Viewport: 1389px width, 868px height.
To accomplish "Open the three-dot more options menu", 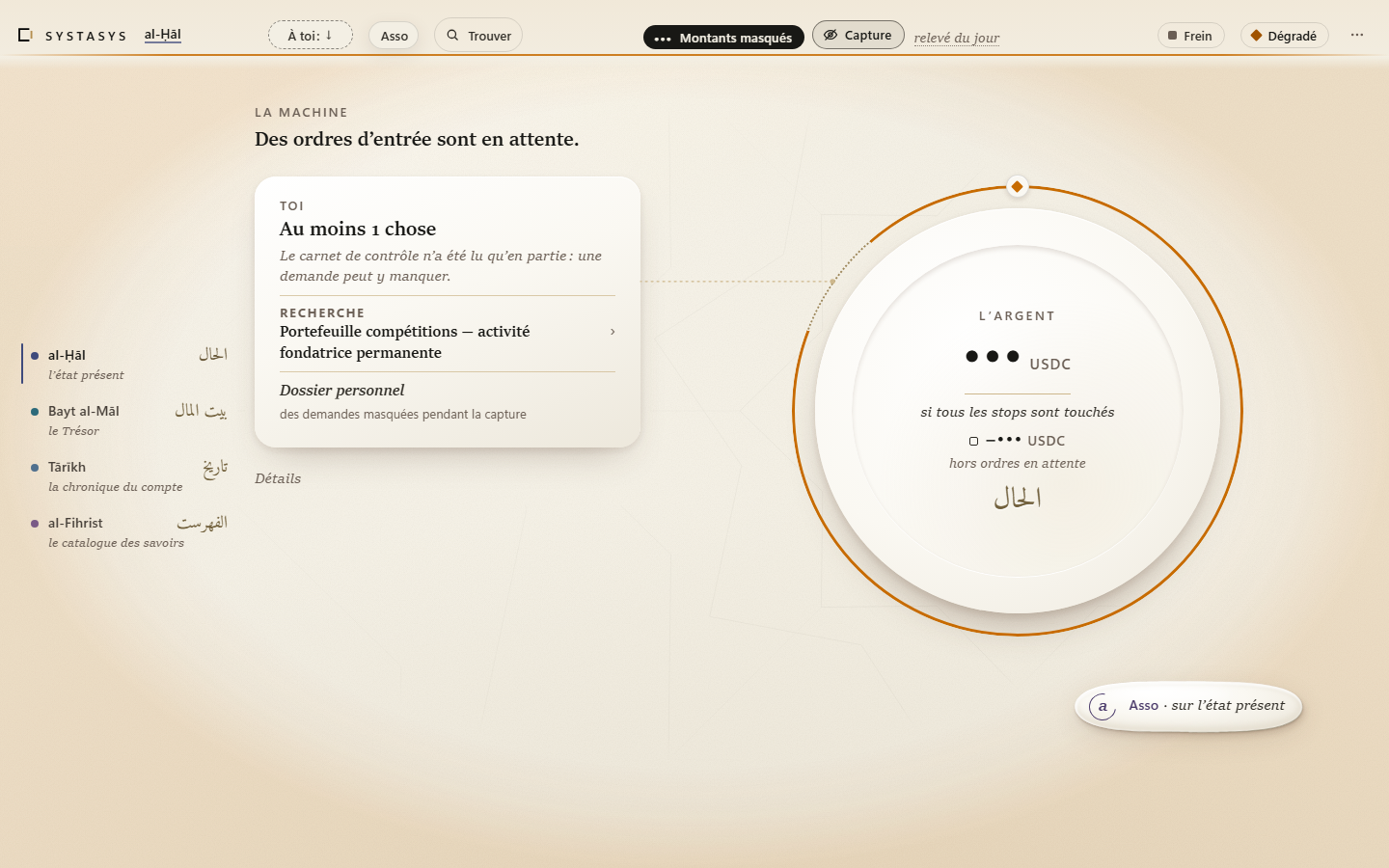I will tap(1357, 35).
